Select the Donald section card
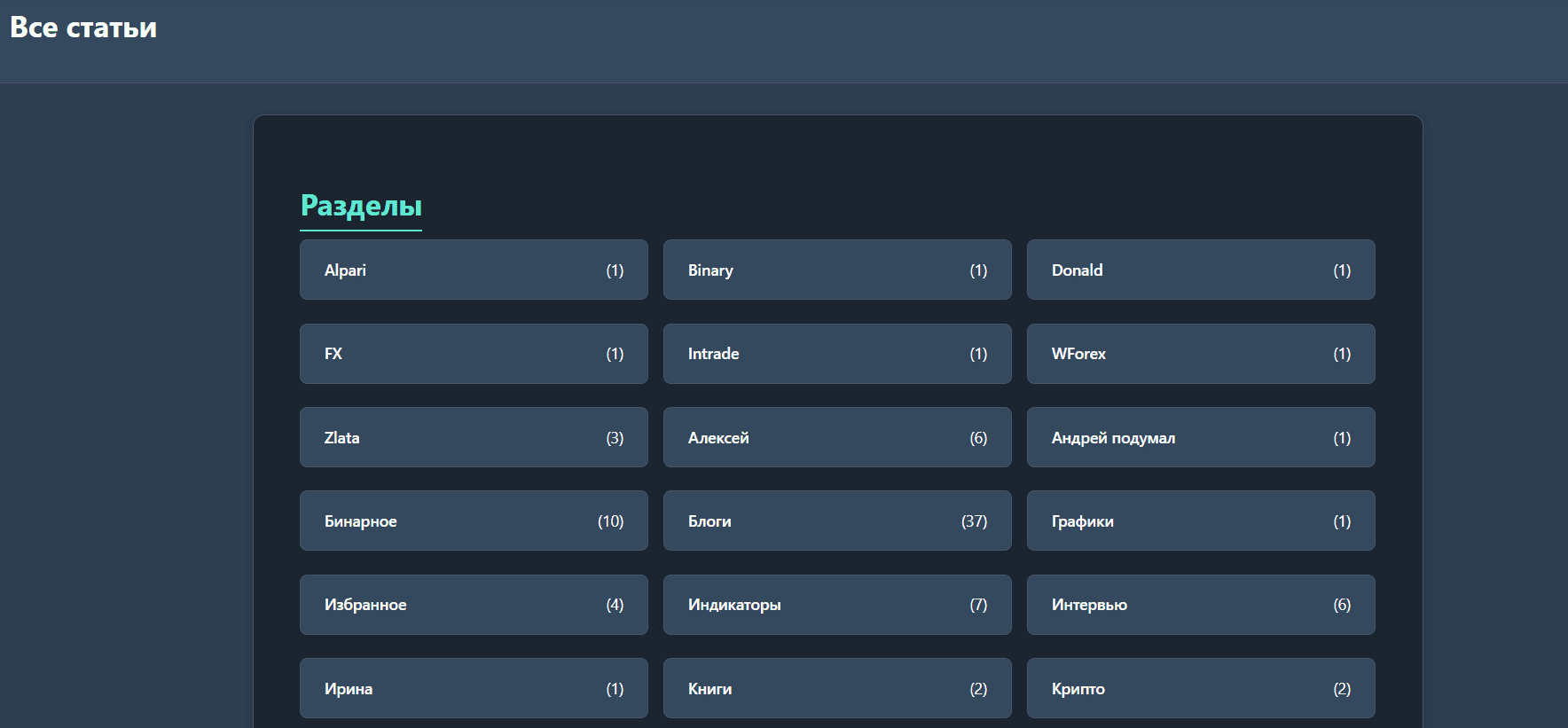 pyautogui.click(x=1200, y=270)
